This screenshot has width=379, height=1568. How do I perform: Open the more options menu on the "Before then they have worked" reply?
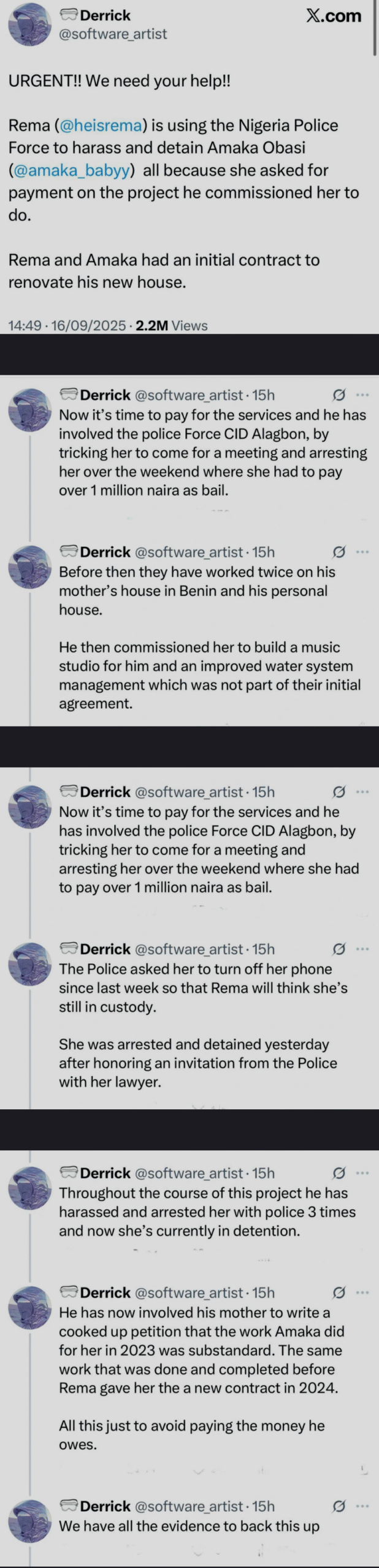point(362,552)
